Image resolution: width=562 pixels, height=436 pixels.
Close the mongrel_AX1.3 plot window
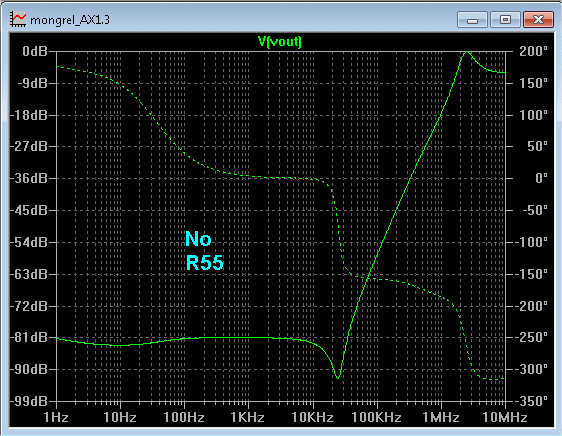538,19
